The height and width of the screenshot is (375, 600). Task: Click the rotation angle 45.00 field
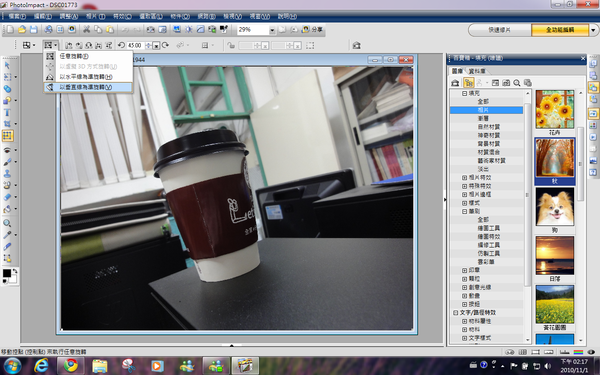(x=135, y=46)
